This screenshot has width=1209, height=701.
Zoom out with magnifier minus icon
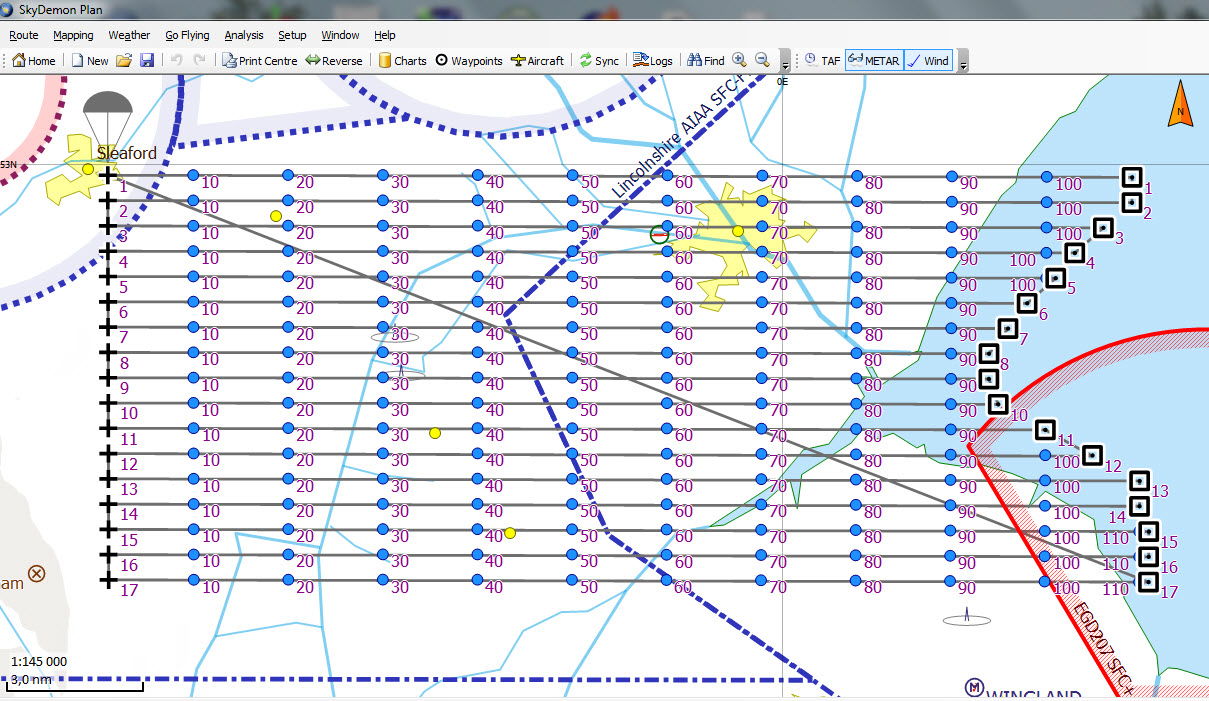point(762,60)
